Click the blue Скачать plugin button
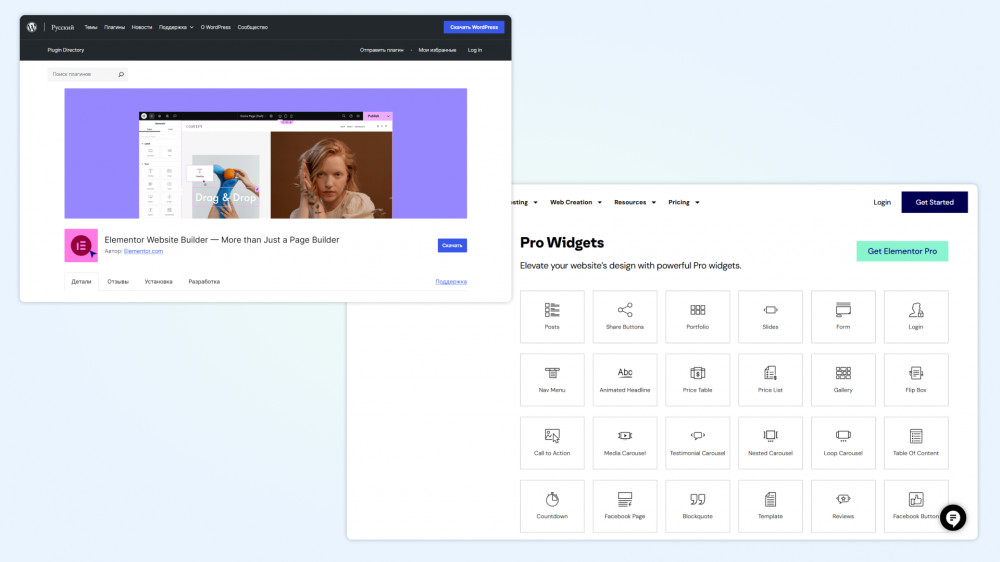The image size is (1000, 562). pos(452,246)
